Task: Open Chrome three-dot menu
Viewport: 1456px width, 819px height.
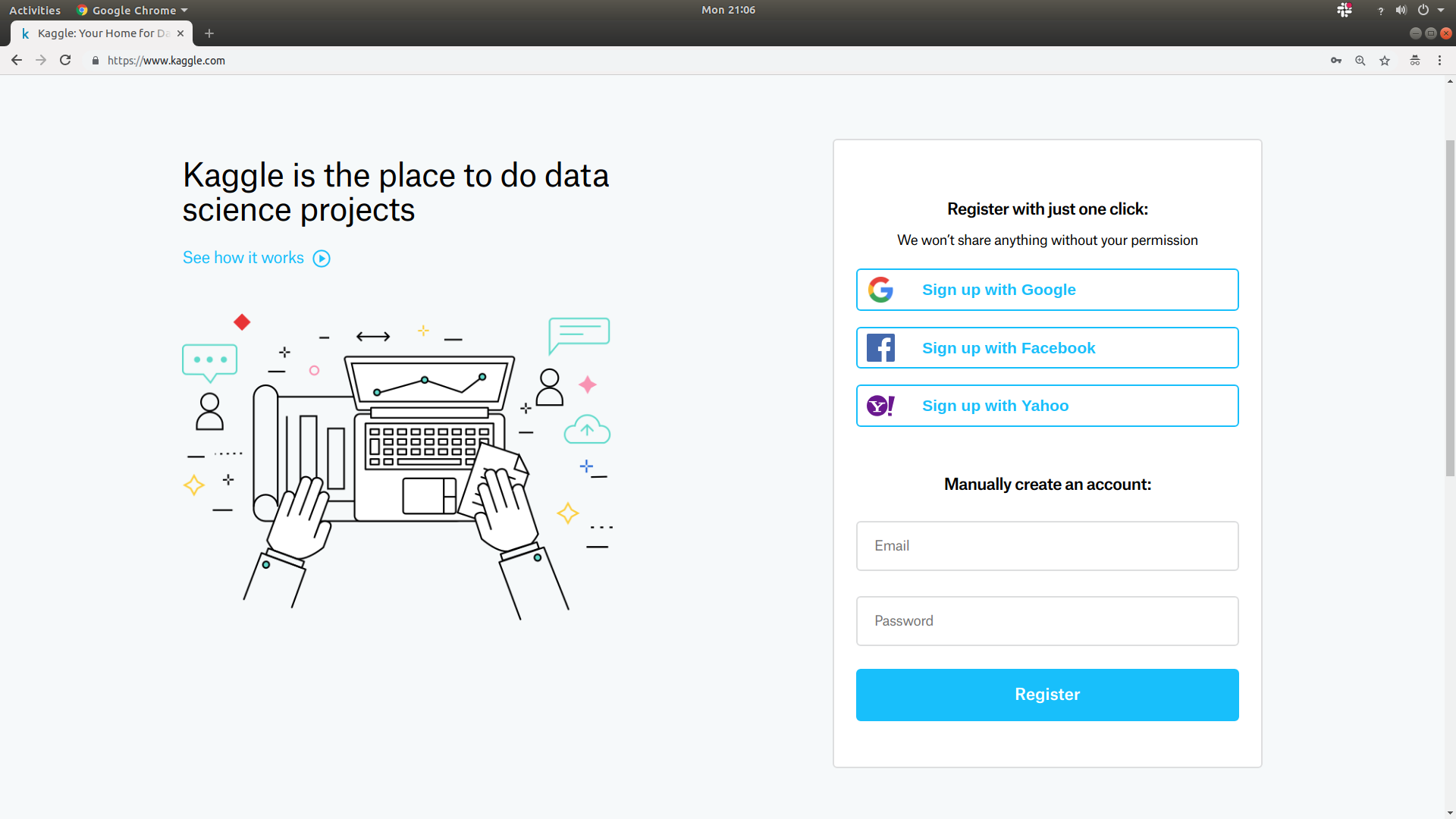Action: click(1439, 61)
